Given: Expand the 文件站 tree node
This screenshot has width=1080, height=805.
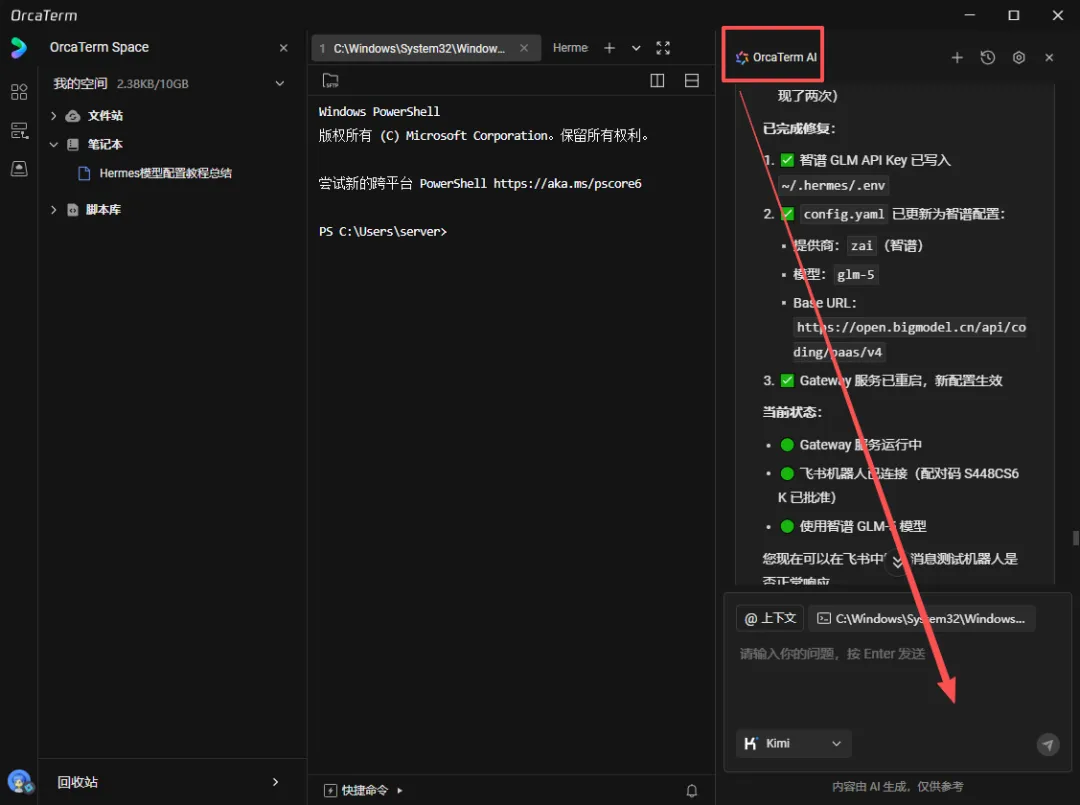Looking at the screenshot, I should tap(54, 116).
